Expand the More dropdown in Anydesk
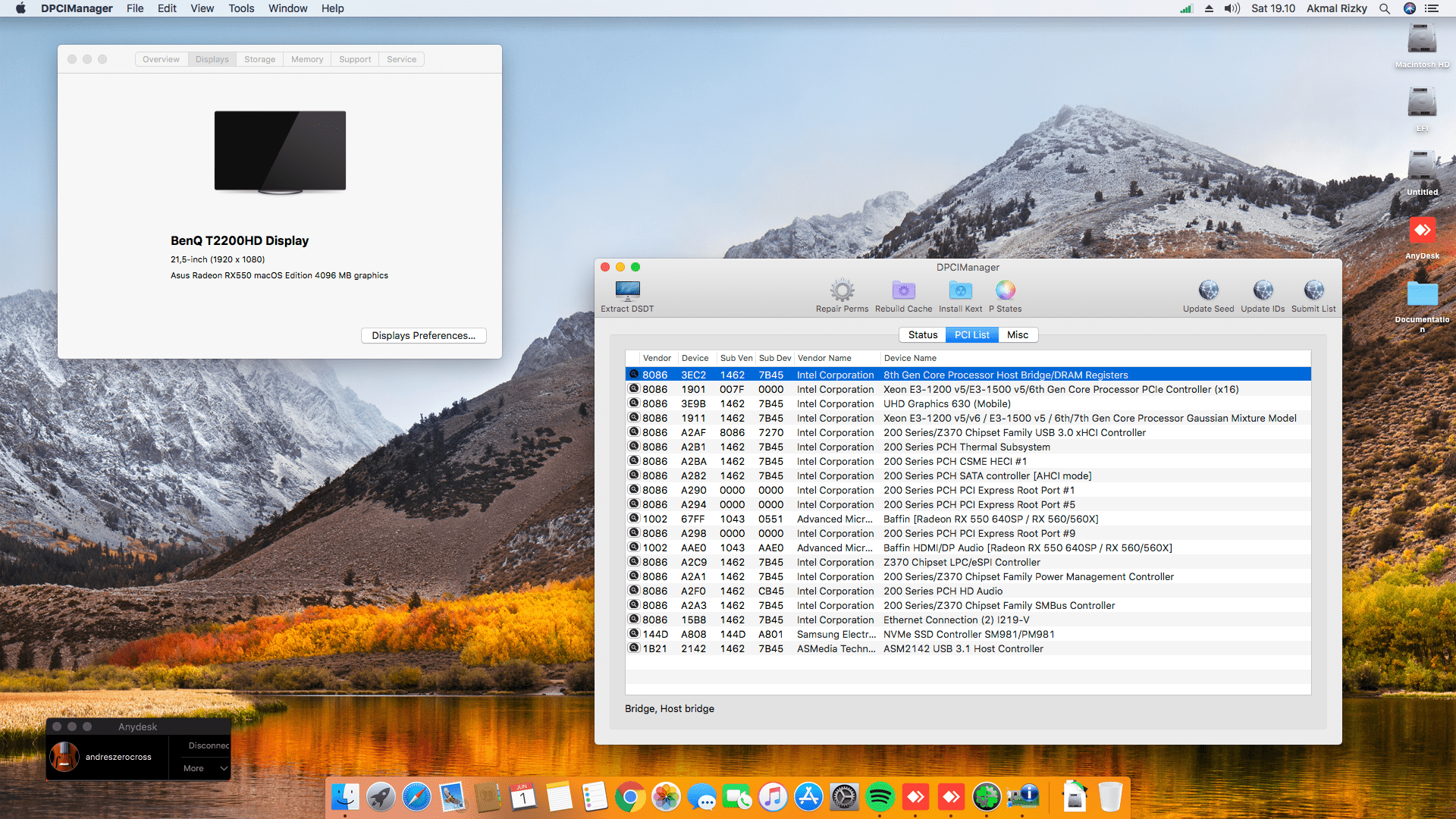This screenshot has width=1456, height=819. click(205, 768)
